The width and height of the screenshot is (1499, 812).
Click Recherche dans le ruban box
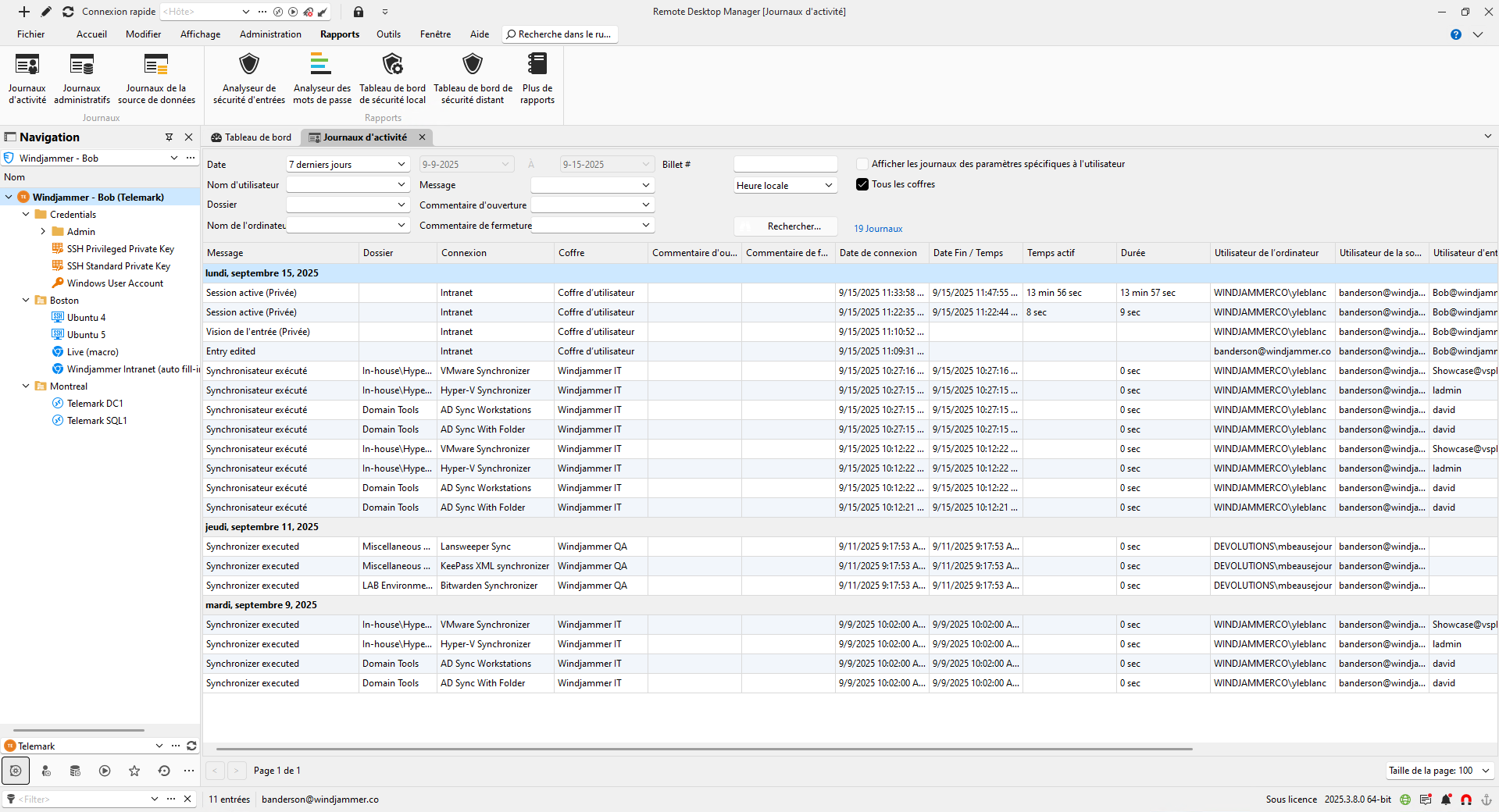[560, 34]
